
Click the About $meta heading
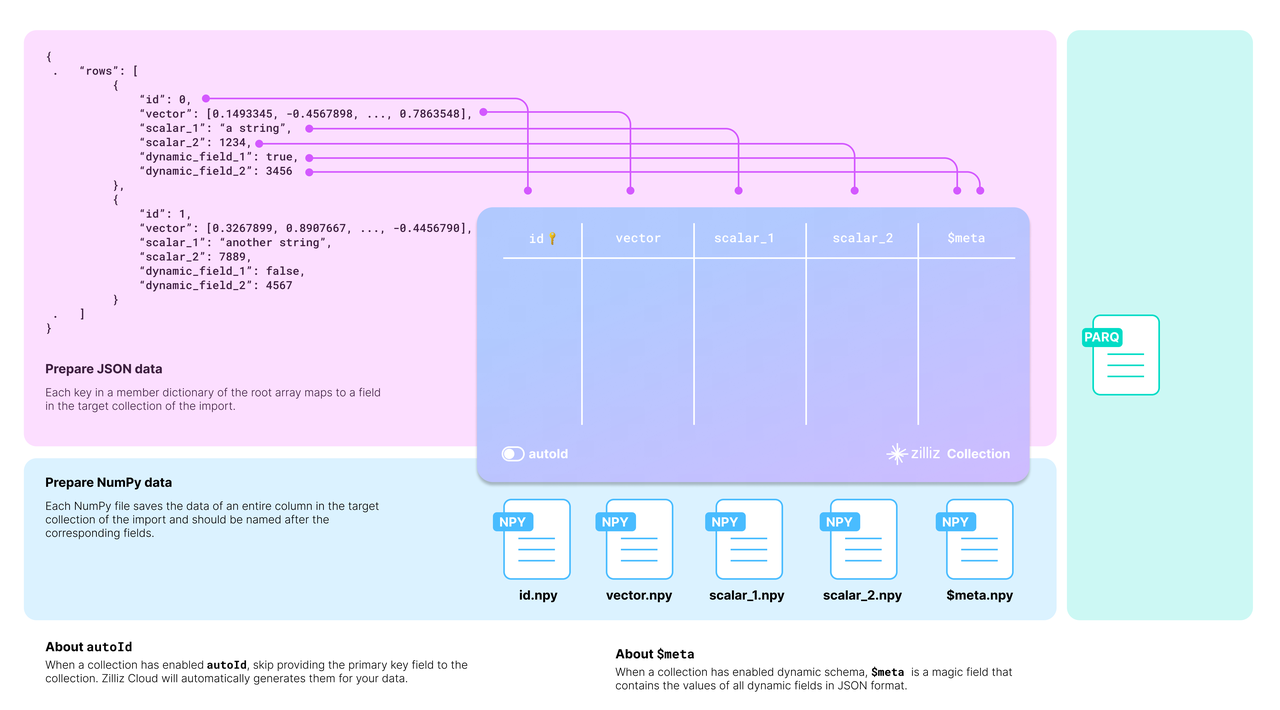654,654
